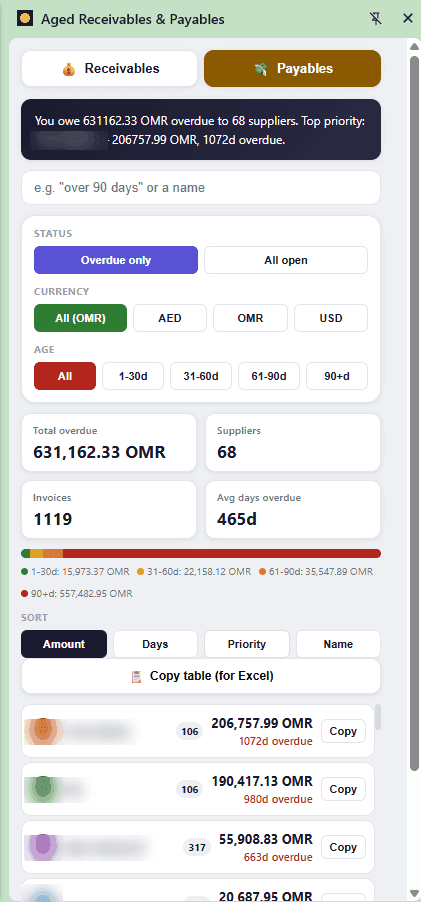Copy the 55,908.83 OMR supplier row
The height and width of the screenshot is (902, 421).
[343, 847]
